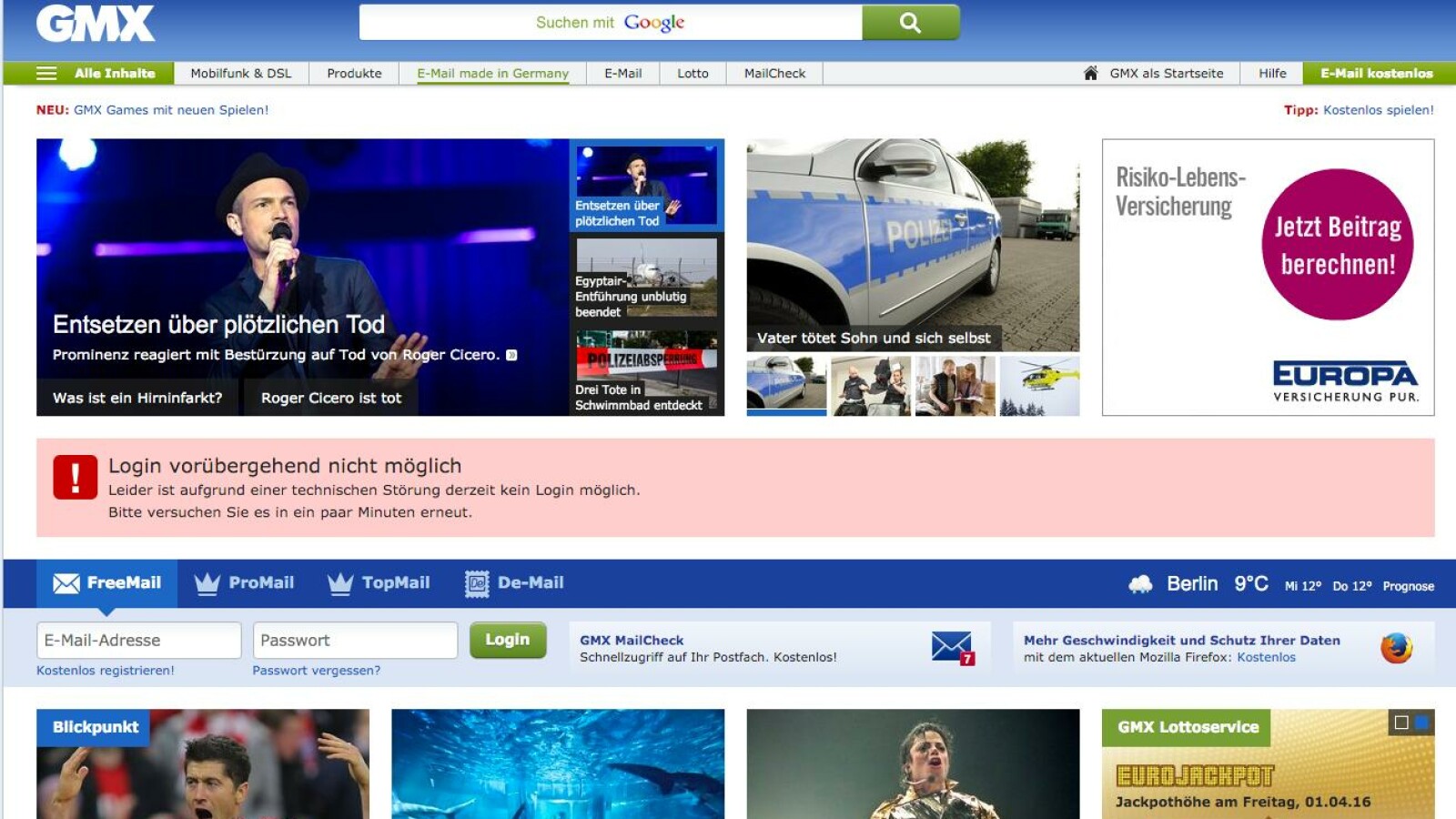
Task: Select Egyptair-Entführung unblutig beendet thumbnail
Action: (x=647, y=278)
